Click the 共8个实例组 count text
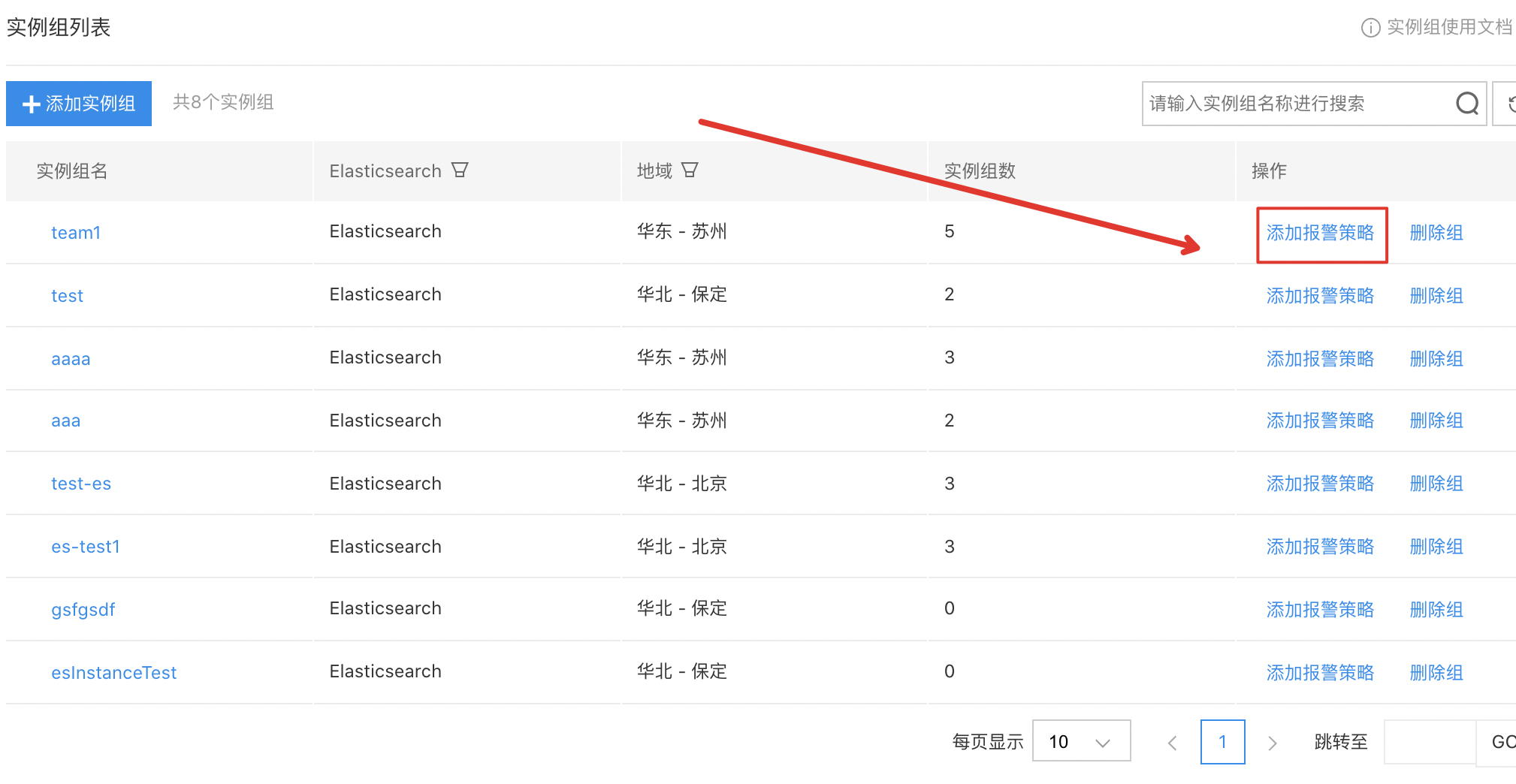The image size is (1516, 784). pyautogui.click(x=223, y=102)
